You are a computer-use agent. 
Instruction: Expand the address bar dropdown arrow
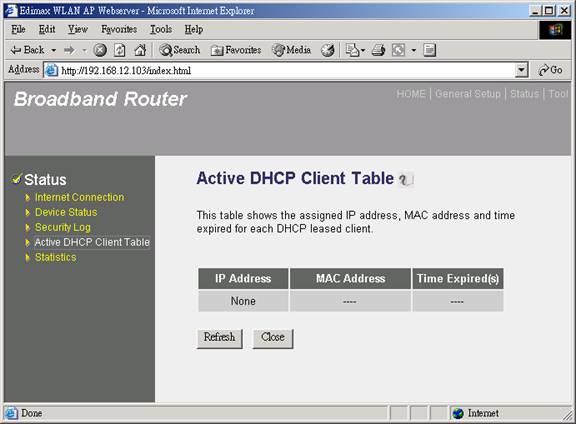pos(521,70)
